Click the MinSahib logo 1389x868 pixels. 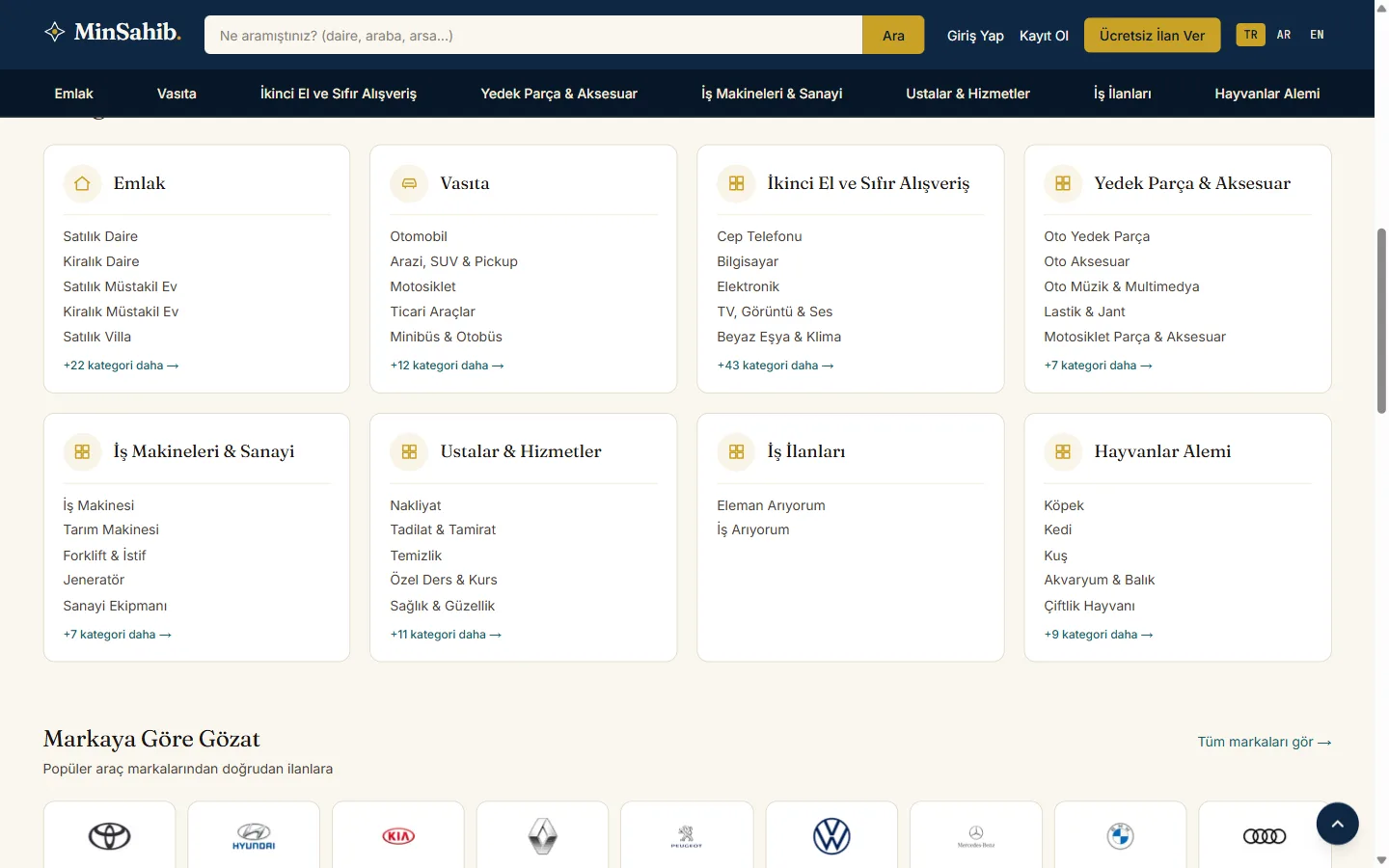(x=112, y=32)
